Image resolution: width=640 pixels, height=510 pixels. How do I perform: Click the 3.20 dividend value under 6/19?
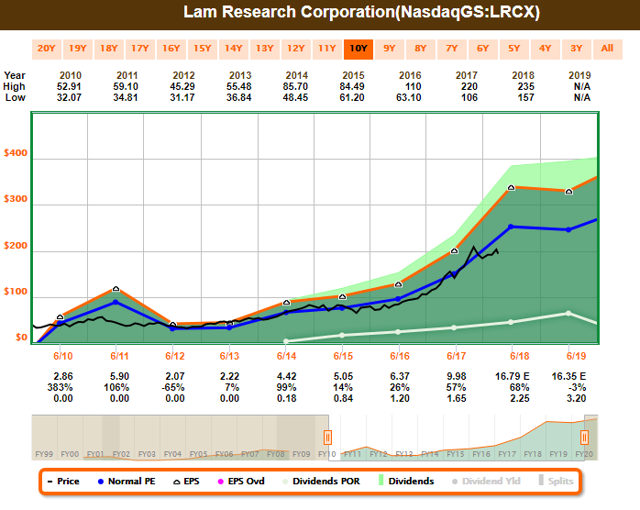point(576,398)
